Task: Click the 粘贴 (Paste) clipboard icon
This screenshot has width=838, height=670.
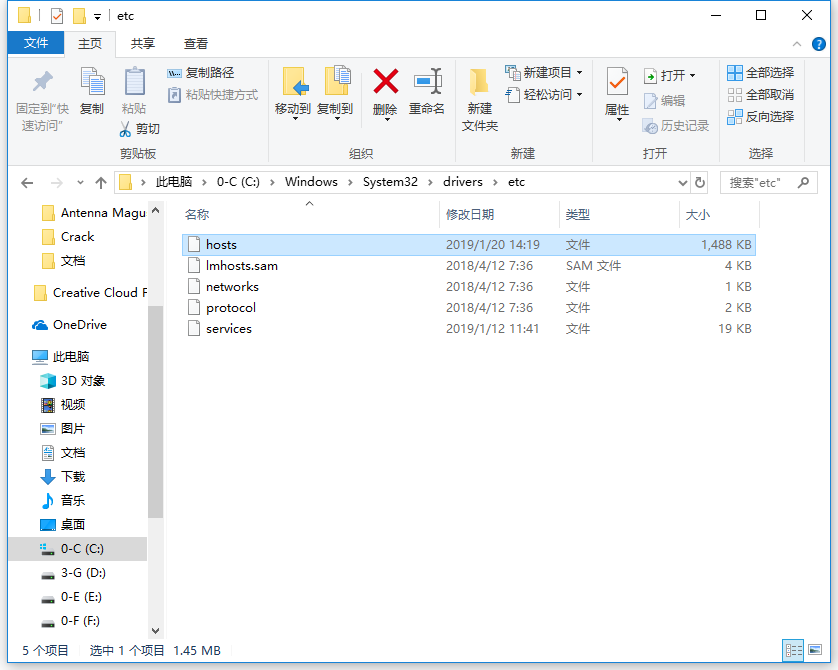Action: [x=134, y=82]
